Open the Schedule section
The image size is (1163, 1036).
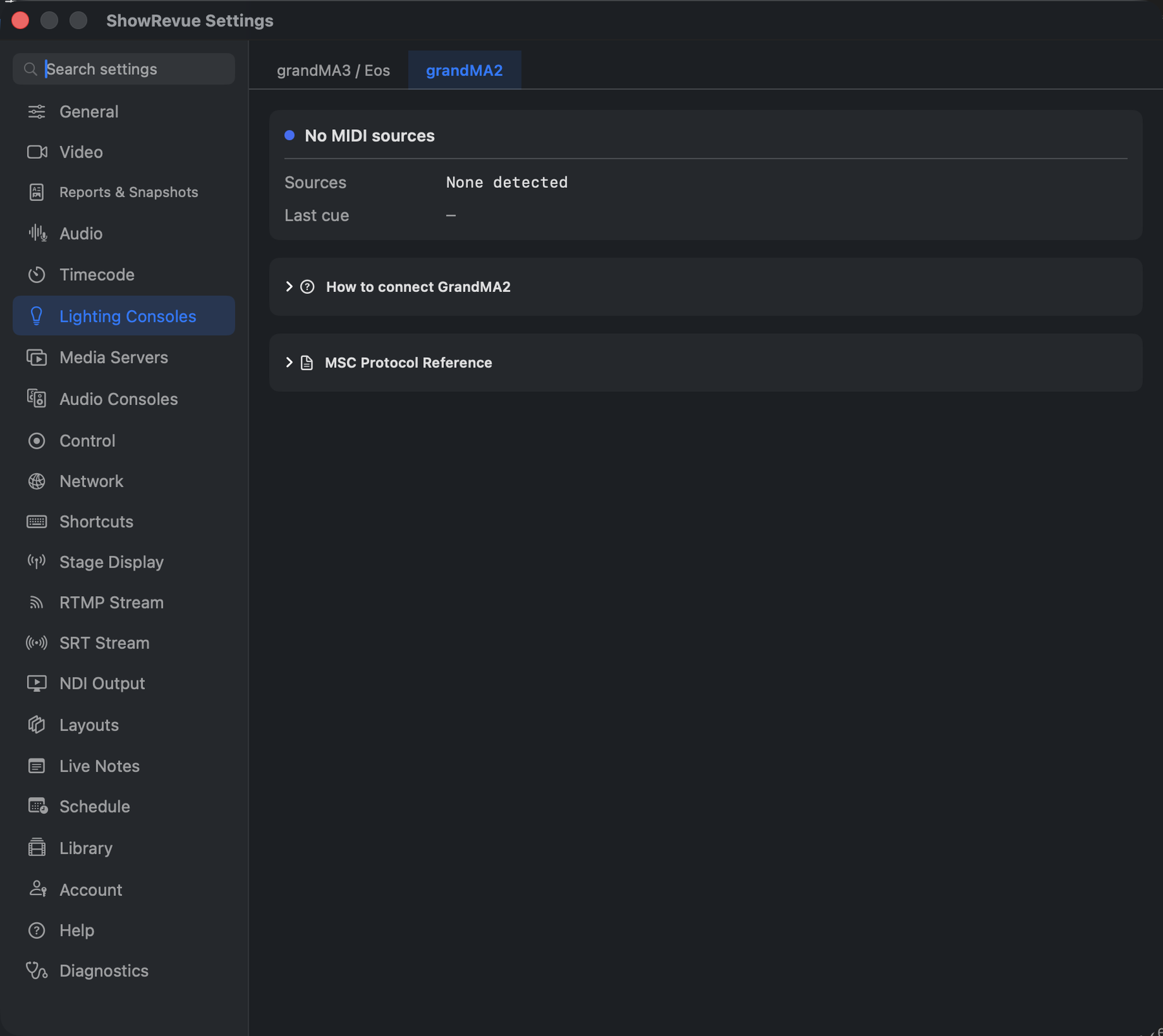[x=123, y=806]
